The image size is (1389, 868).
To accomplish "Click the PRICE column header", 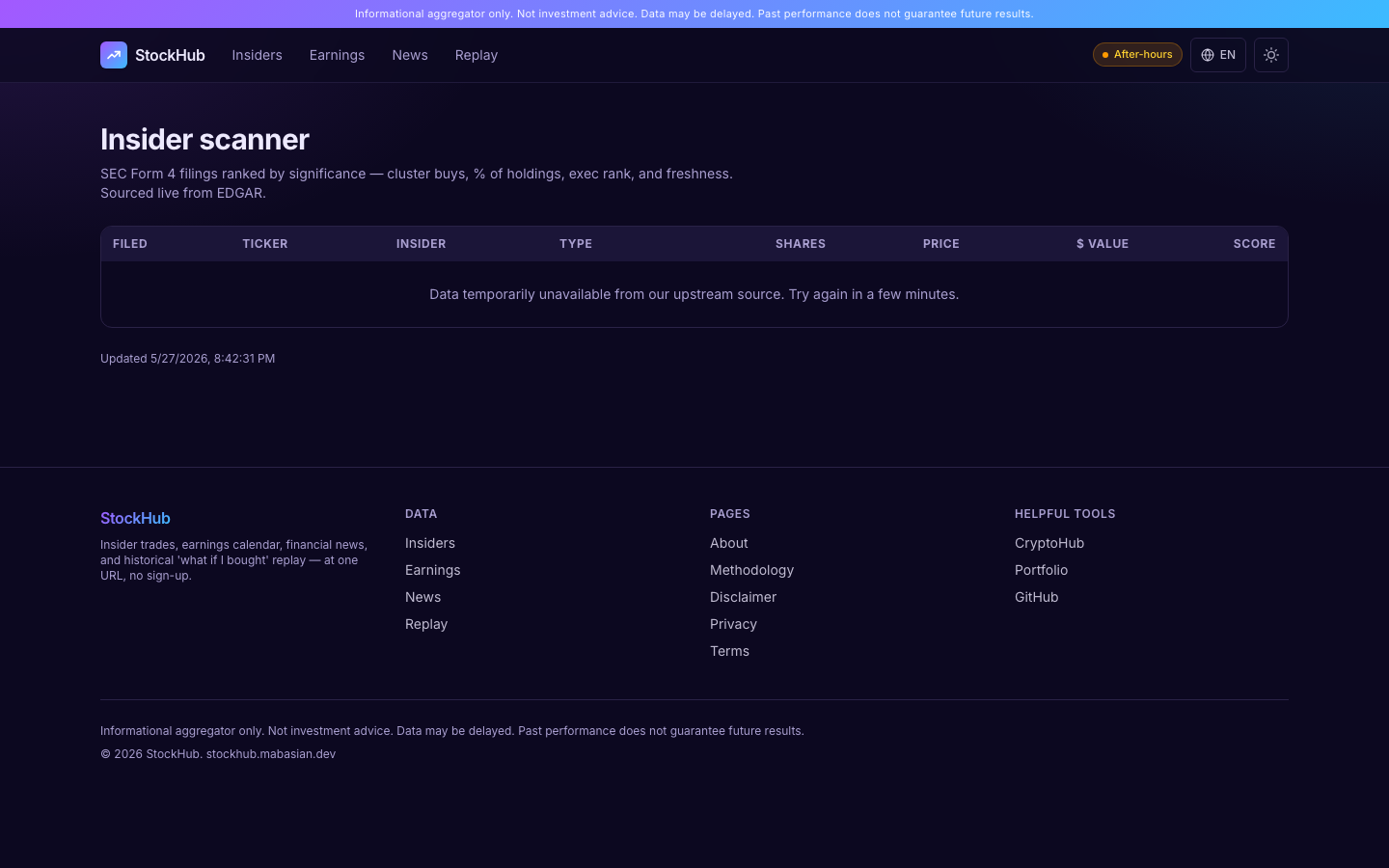I will click(x=941, y=244).
